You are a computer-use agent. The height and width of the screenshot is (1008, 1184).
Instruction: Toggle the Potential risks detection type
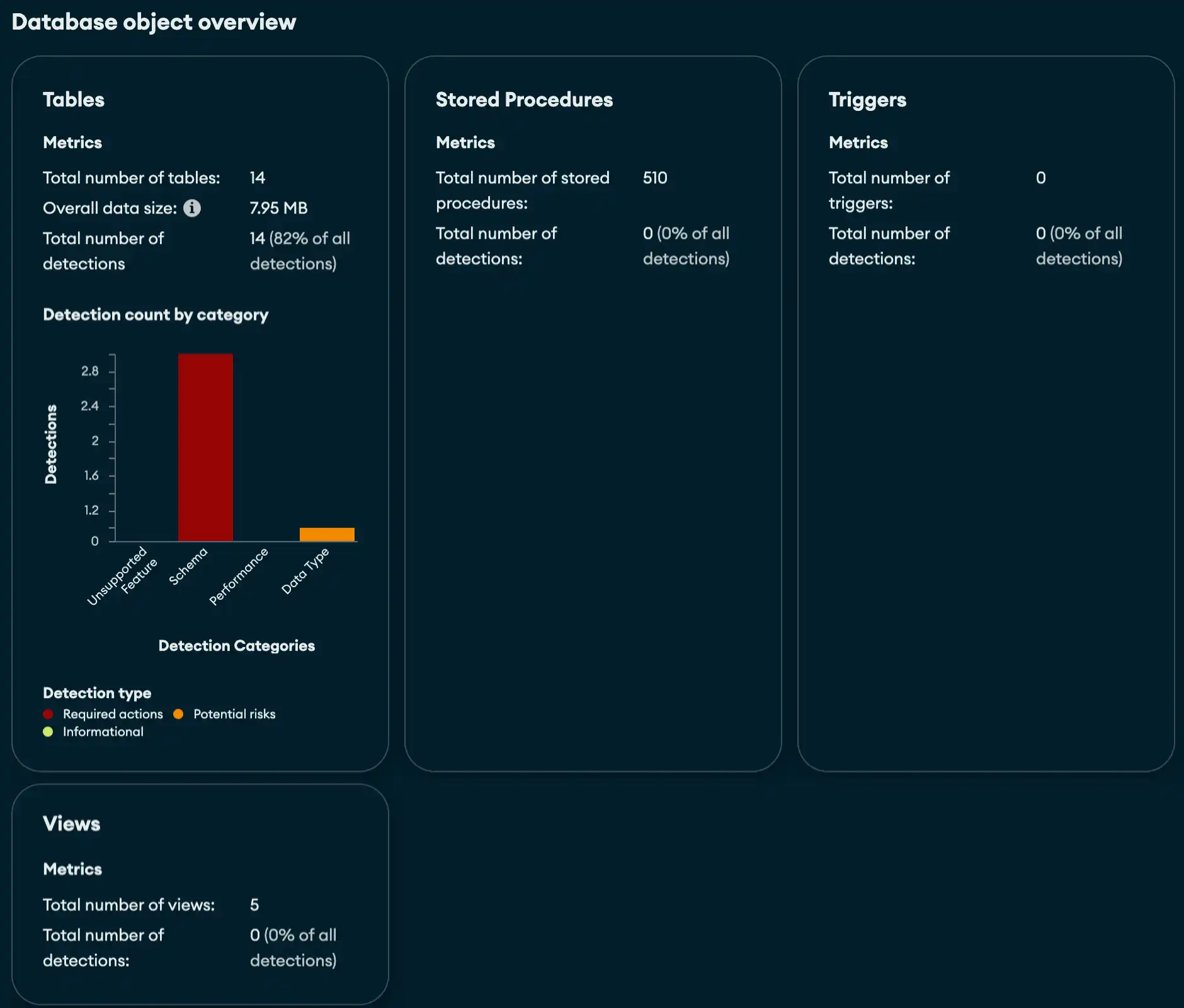click(x=234, y=714)
